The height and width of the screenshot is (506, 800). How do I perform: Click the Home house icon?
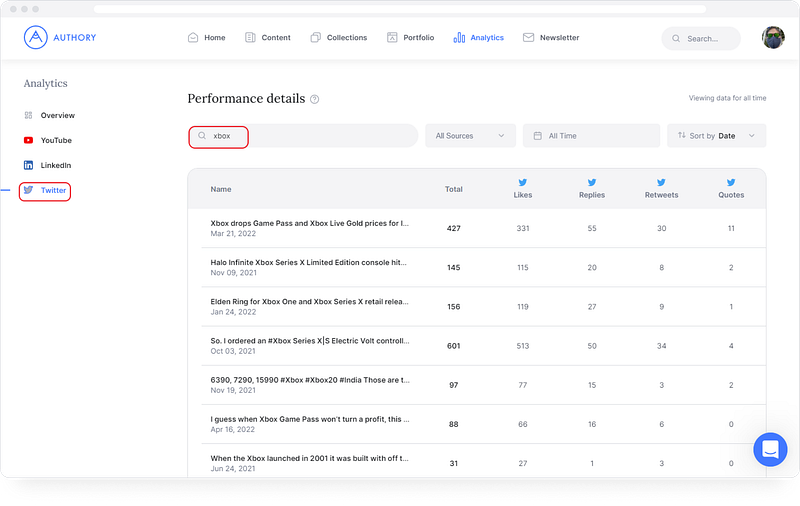193,37
